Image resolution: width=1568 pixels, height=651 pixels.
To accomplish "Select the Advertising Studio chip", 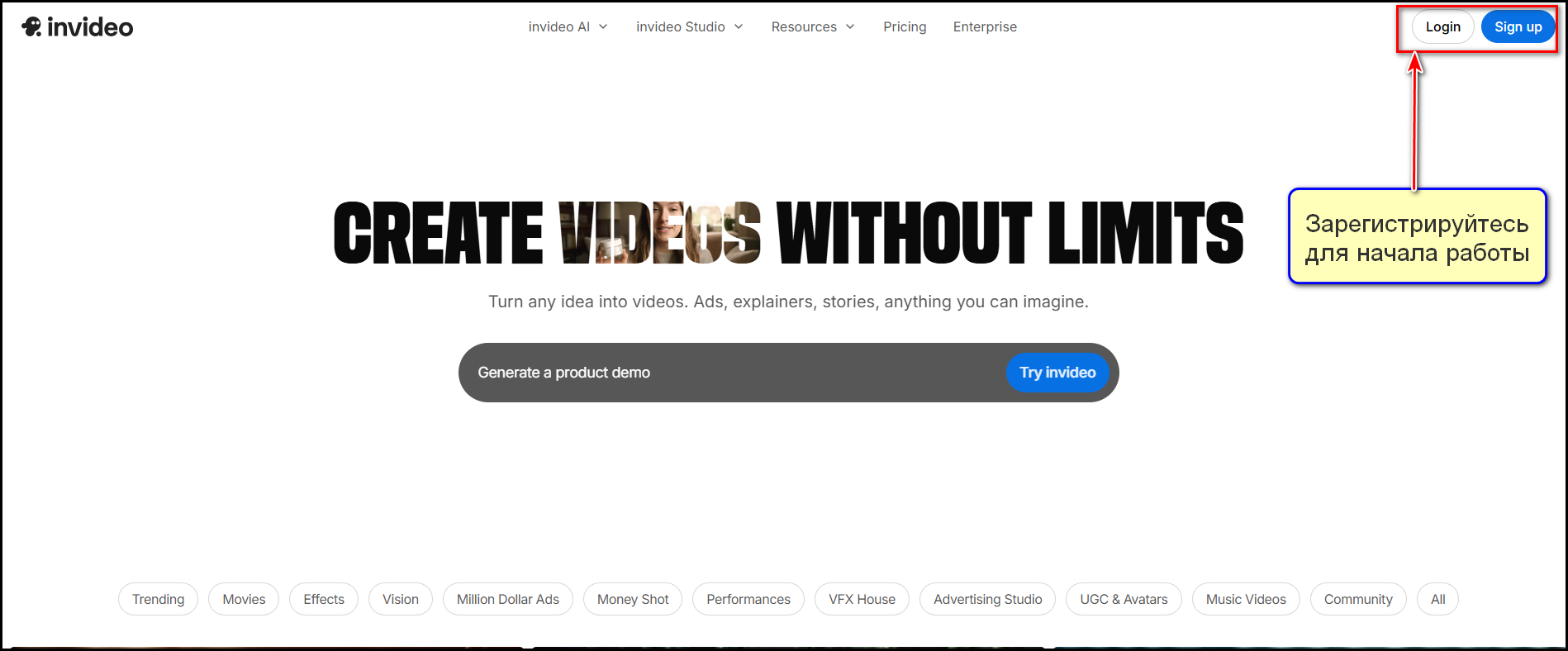I will (x=988, y=599).
